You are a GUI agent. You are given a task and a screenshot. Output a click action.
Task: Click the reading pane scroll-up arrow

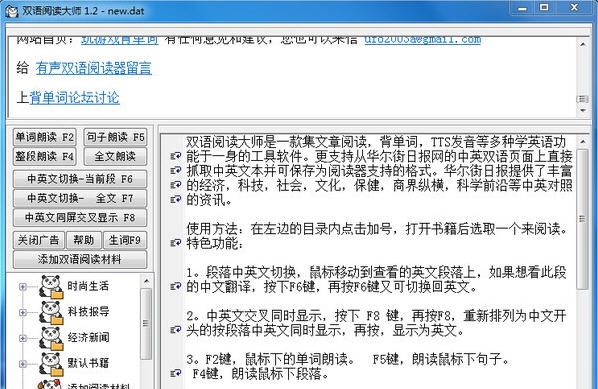point(583,142)
